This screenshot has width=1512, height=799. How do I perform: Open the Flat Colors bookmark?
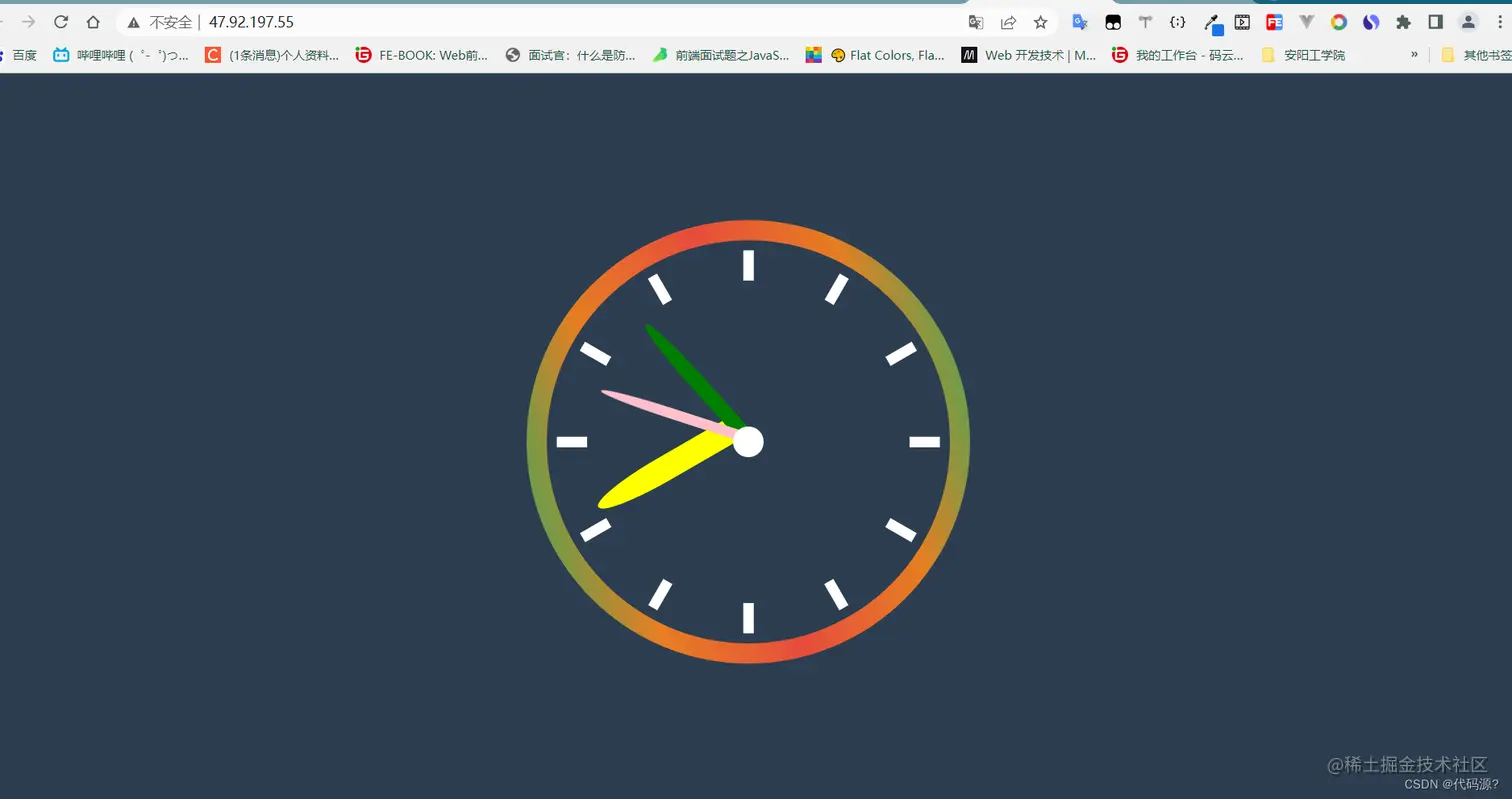tap(888, 55)
